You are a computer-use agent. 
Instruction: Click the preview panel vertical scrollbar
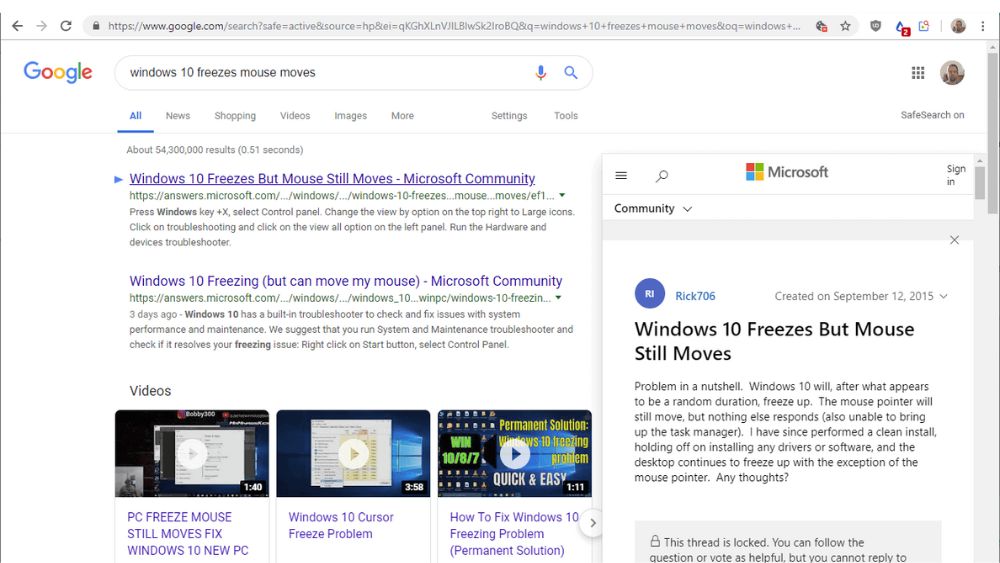(x=980, y=184)
